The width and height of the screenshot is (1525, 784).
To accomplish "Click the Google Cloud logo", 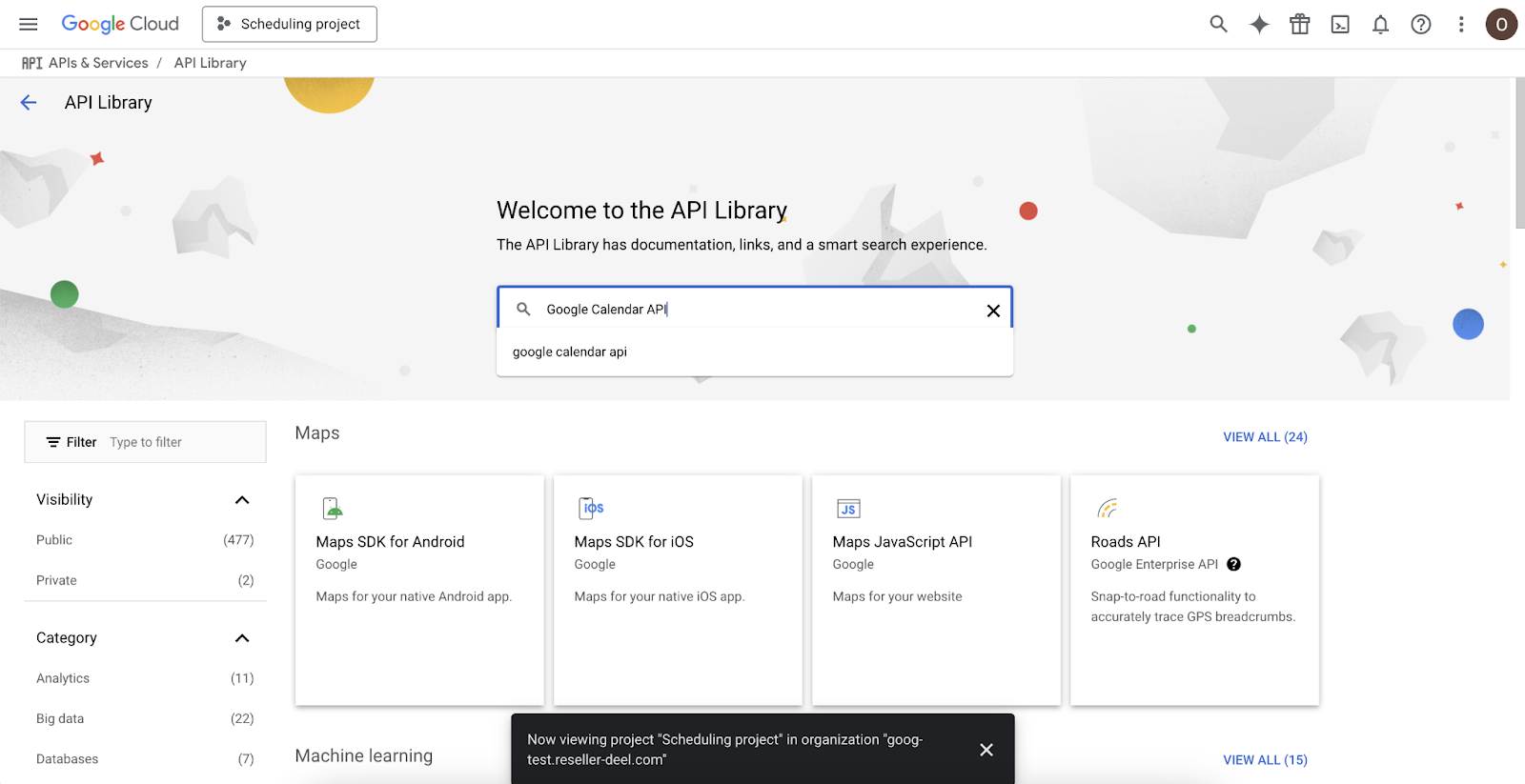I will coord(120,24).
